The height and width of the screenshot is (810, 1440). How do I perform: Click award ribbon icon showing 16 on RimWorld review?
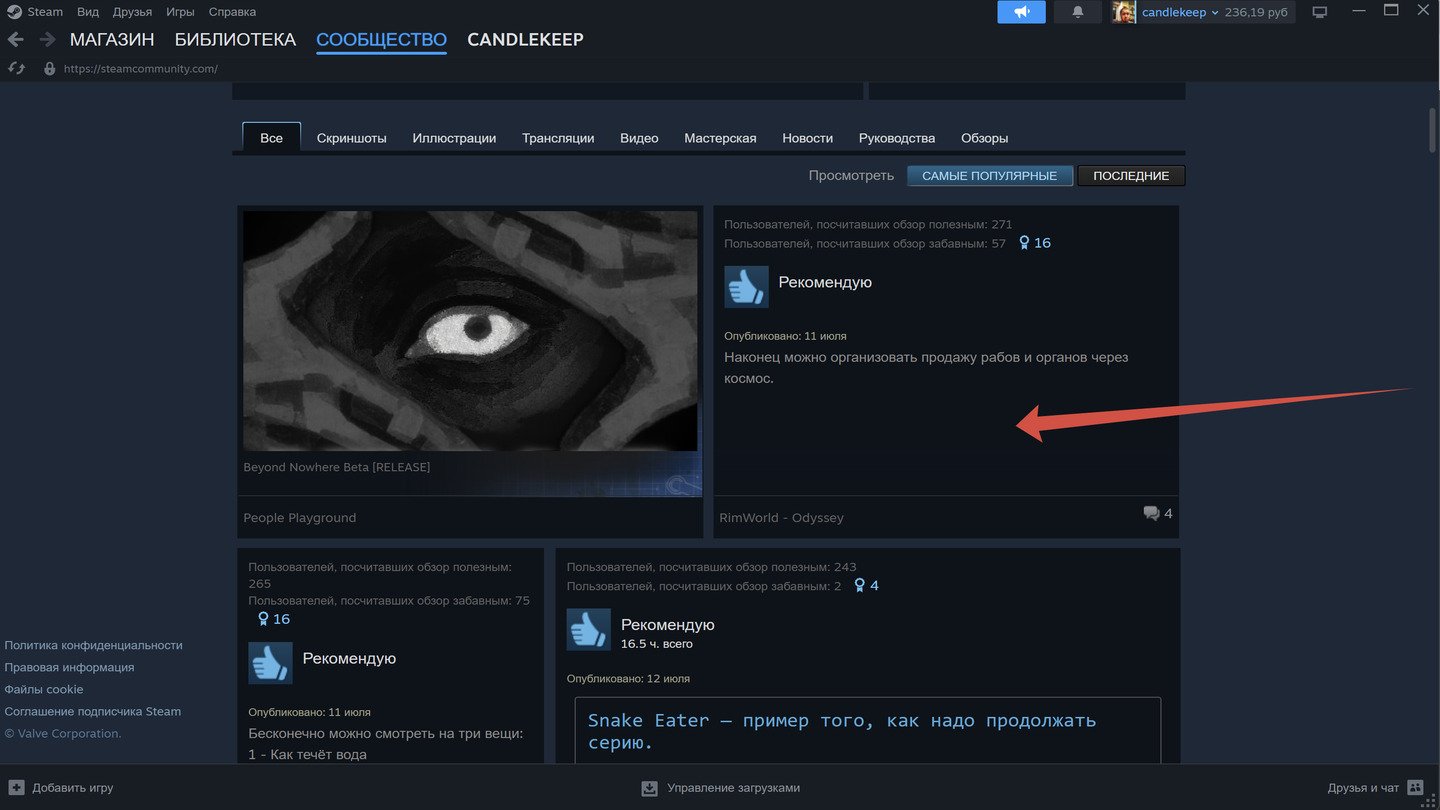pyautogui.click(x=1024, y=243)
